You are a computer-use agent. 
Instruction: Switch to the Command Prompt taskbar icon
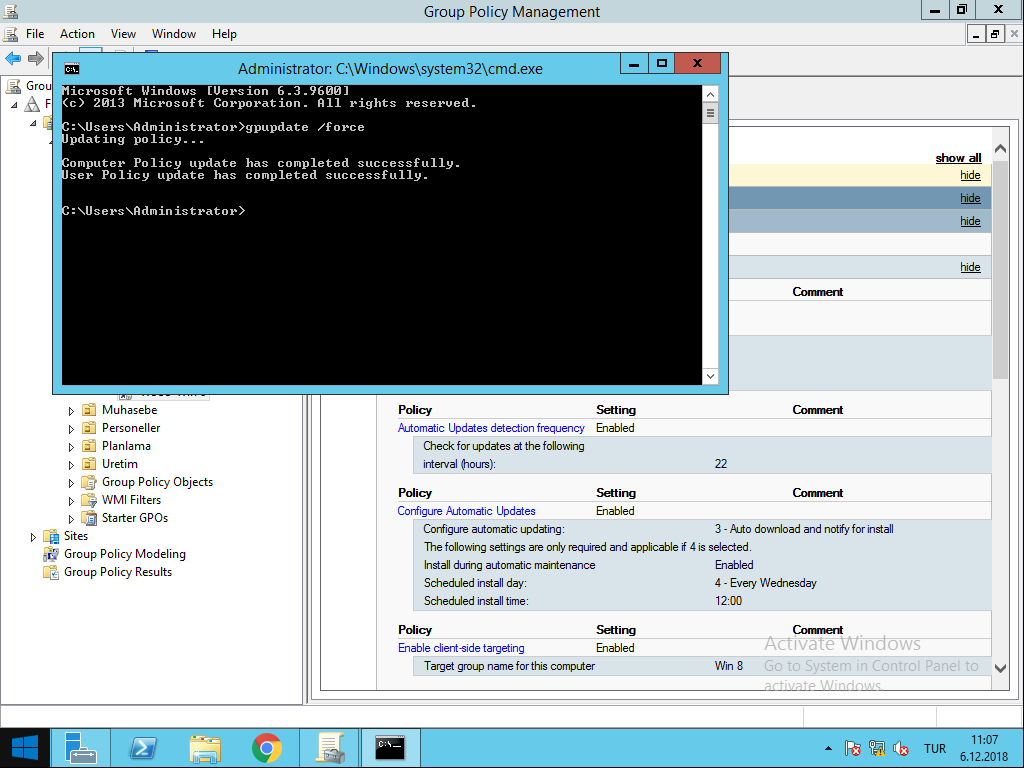(391, 748)
